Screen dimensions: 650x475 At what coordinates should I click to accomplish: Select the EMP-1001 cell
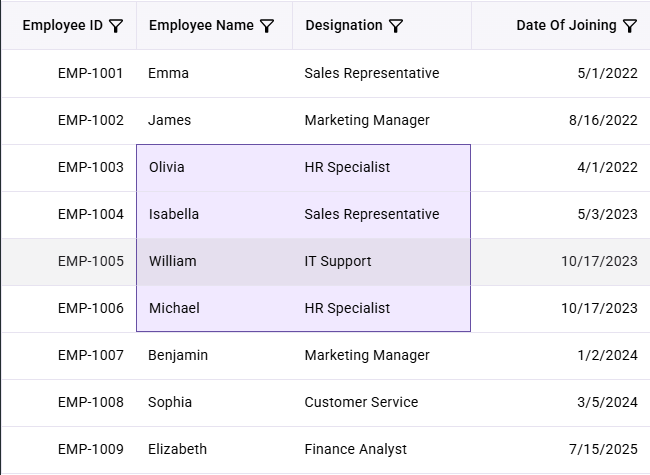click(x=69, y=73)
